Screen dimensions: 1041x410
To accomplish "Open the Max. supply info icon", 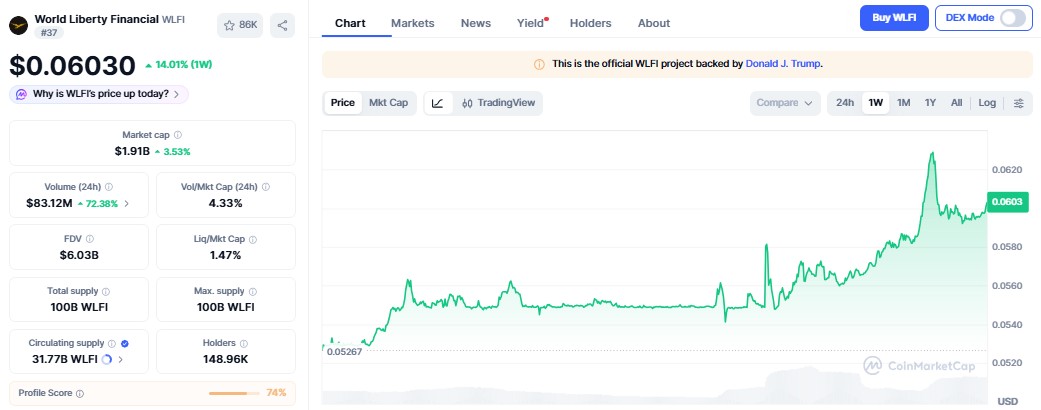I will pos(252,291).
